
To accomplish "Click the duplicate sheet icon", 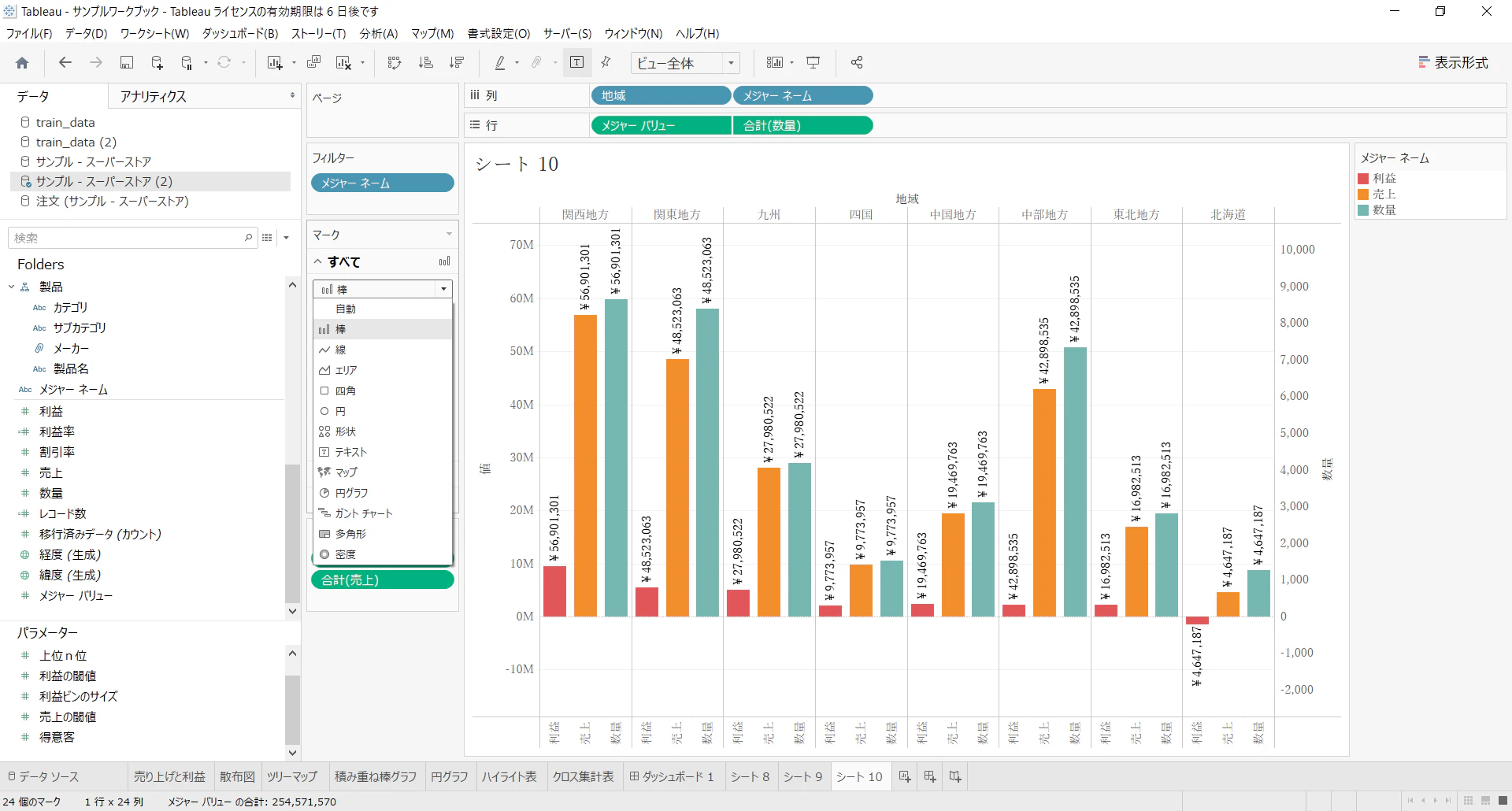I will click(x=313, y=62).
